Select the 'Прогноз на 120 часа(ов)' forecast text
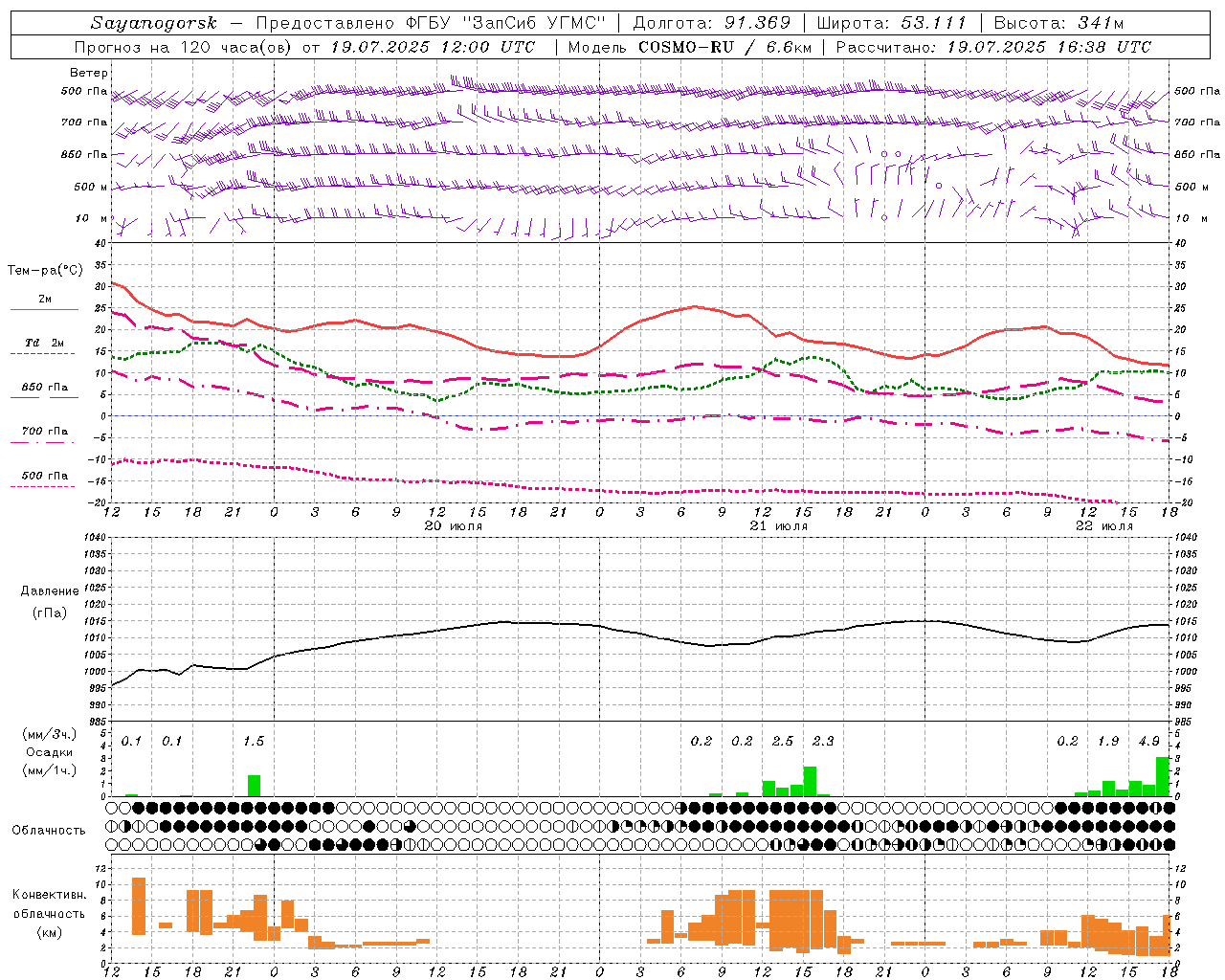Image resolution: width=1225 pixels, height=980 pixels. click(184, 47)
